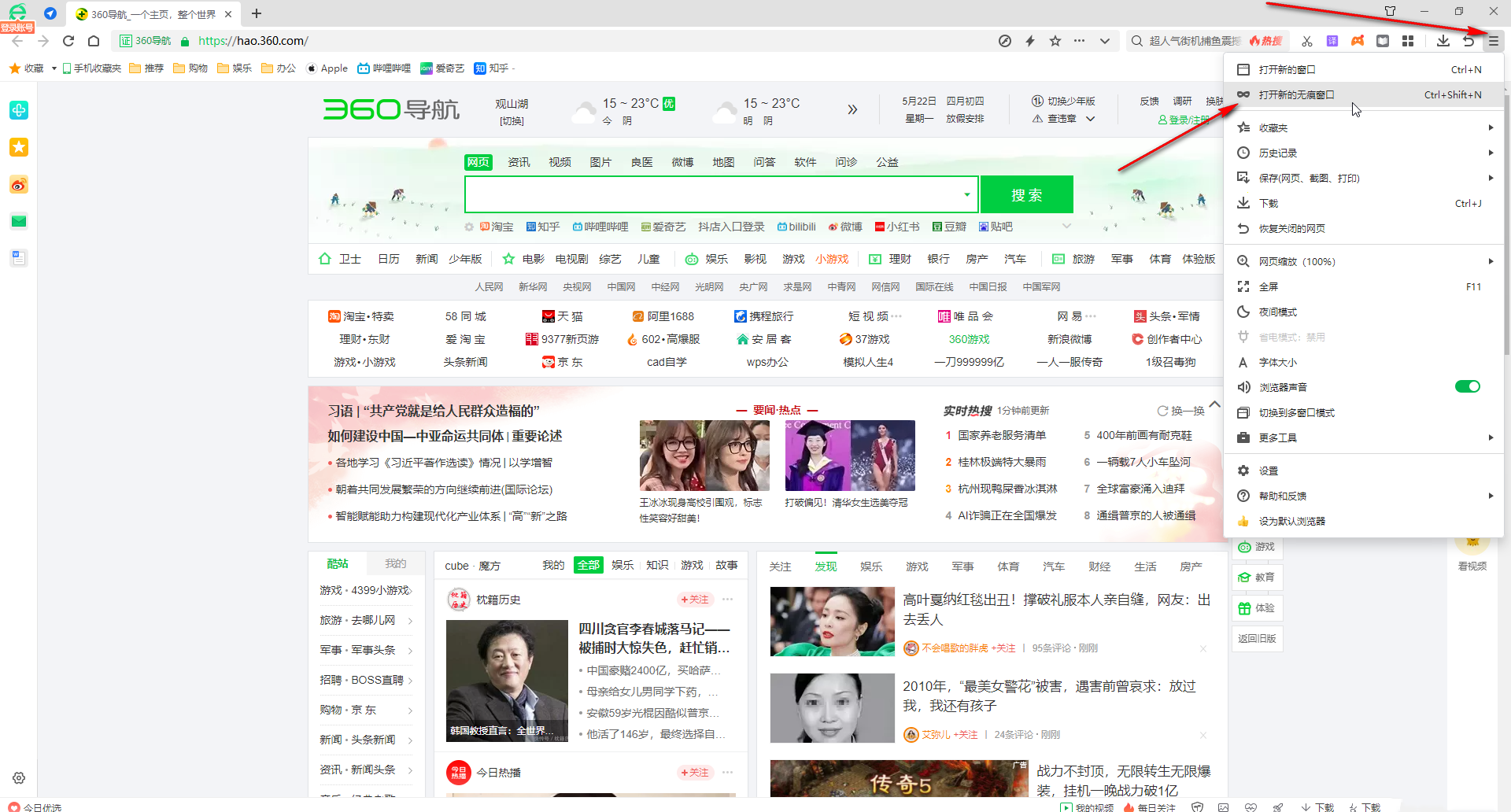
Task: Click the rocket accelerator status bar icon
Action: pyautogui.click(x=1278, y=807)
